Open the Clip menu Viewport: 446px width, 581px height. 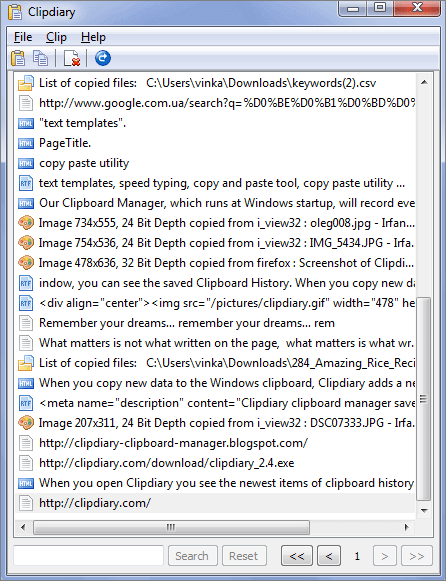56,37
